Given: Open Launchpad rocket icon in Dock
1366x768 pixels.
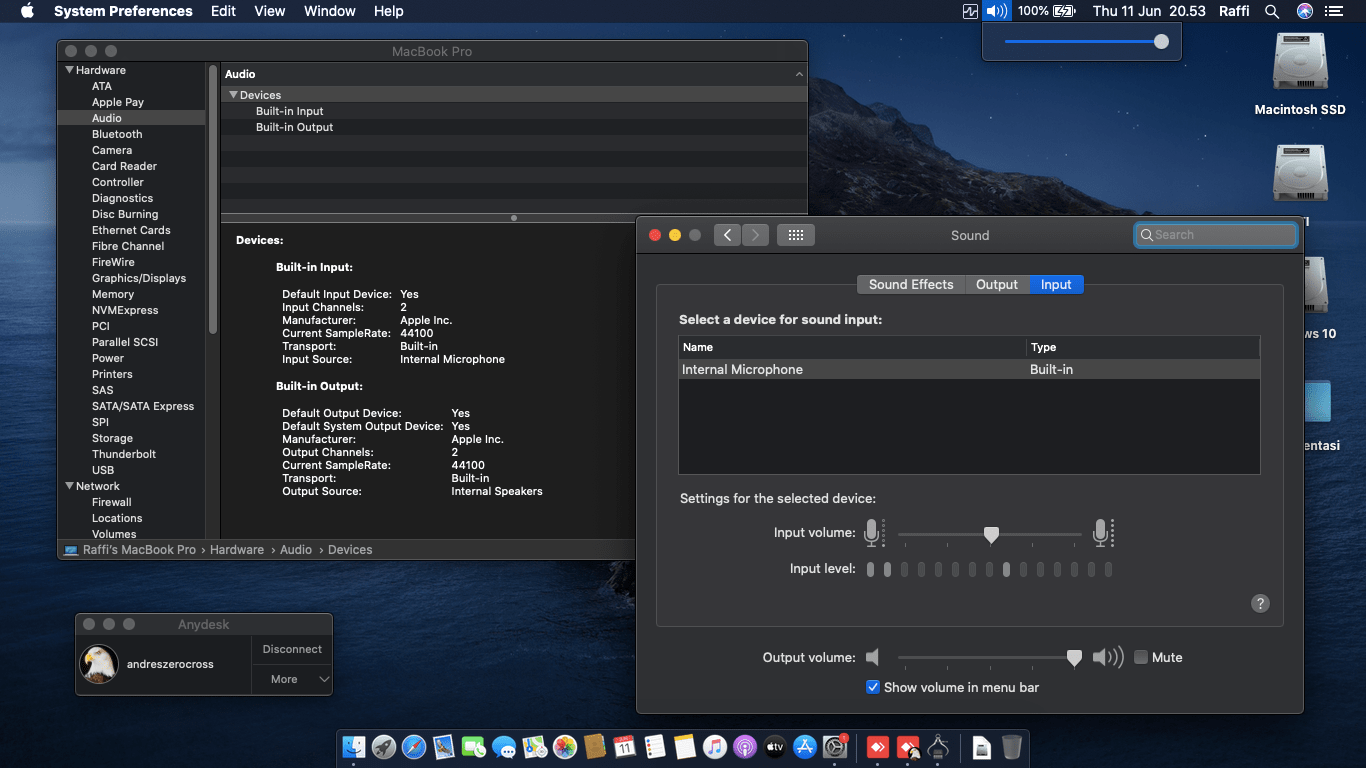Looking at the screenshot, I should pyautogui.click(x=384, y=746).
